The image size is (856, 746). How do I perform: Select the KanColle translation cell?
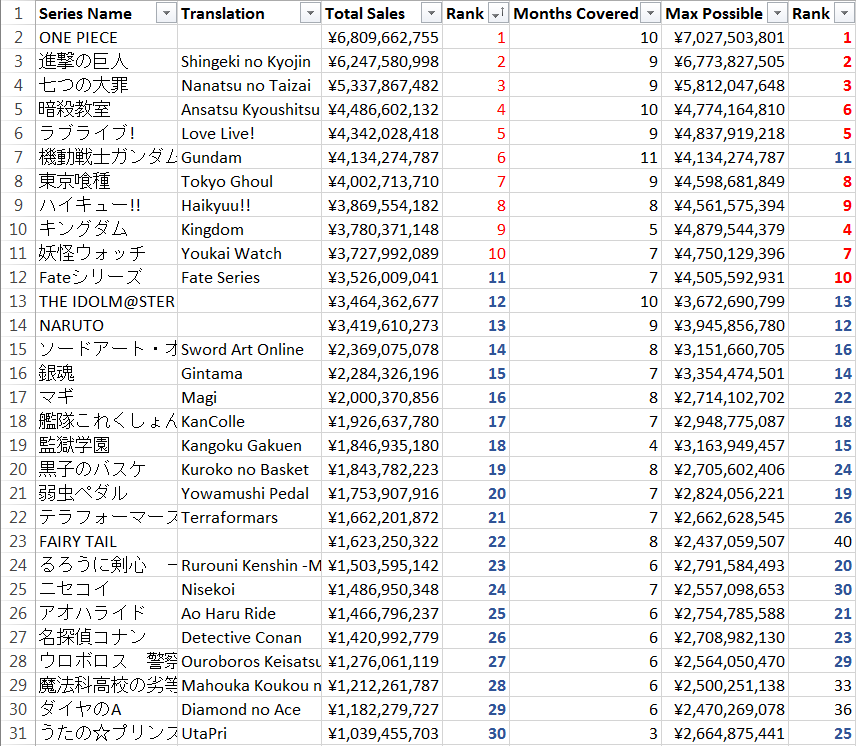click(249, 422)
